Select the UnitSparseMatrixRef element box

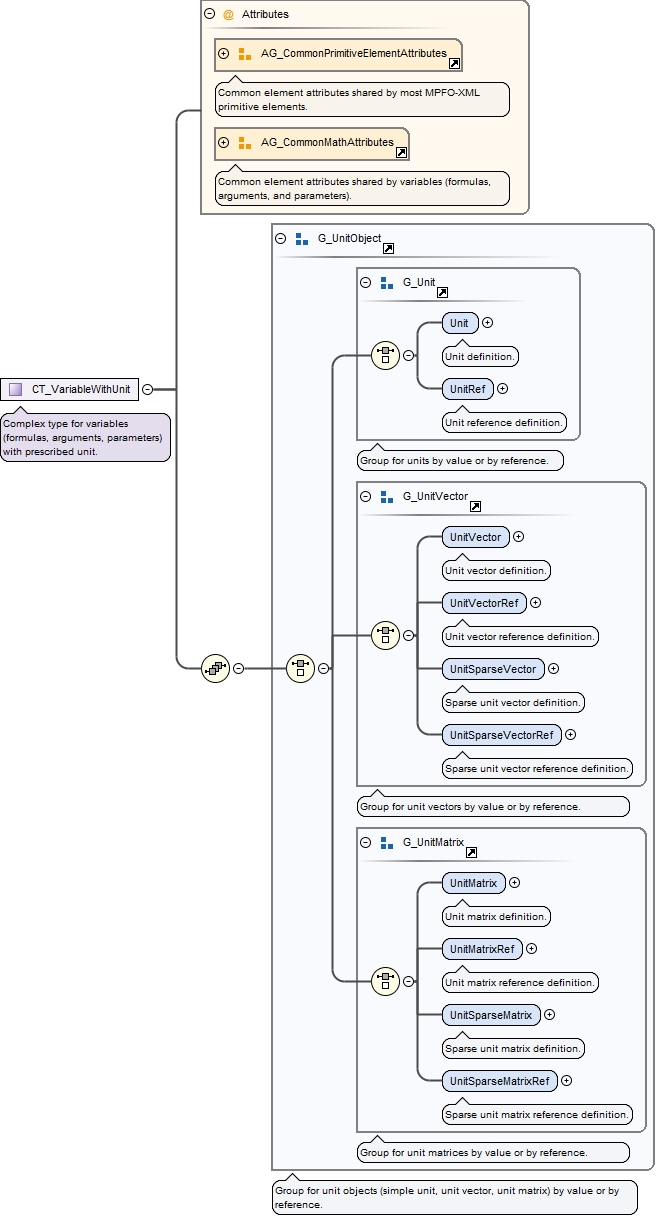pyautogui.click(x=499, y=1081)
